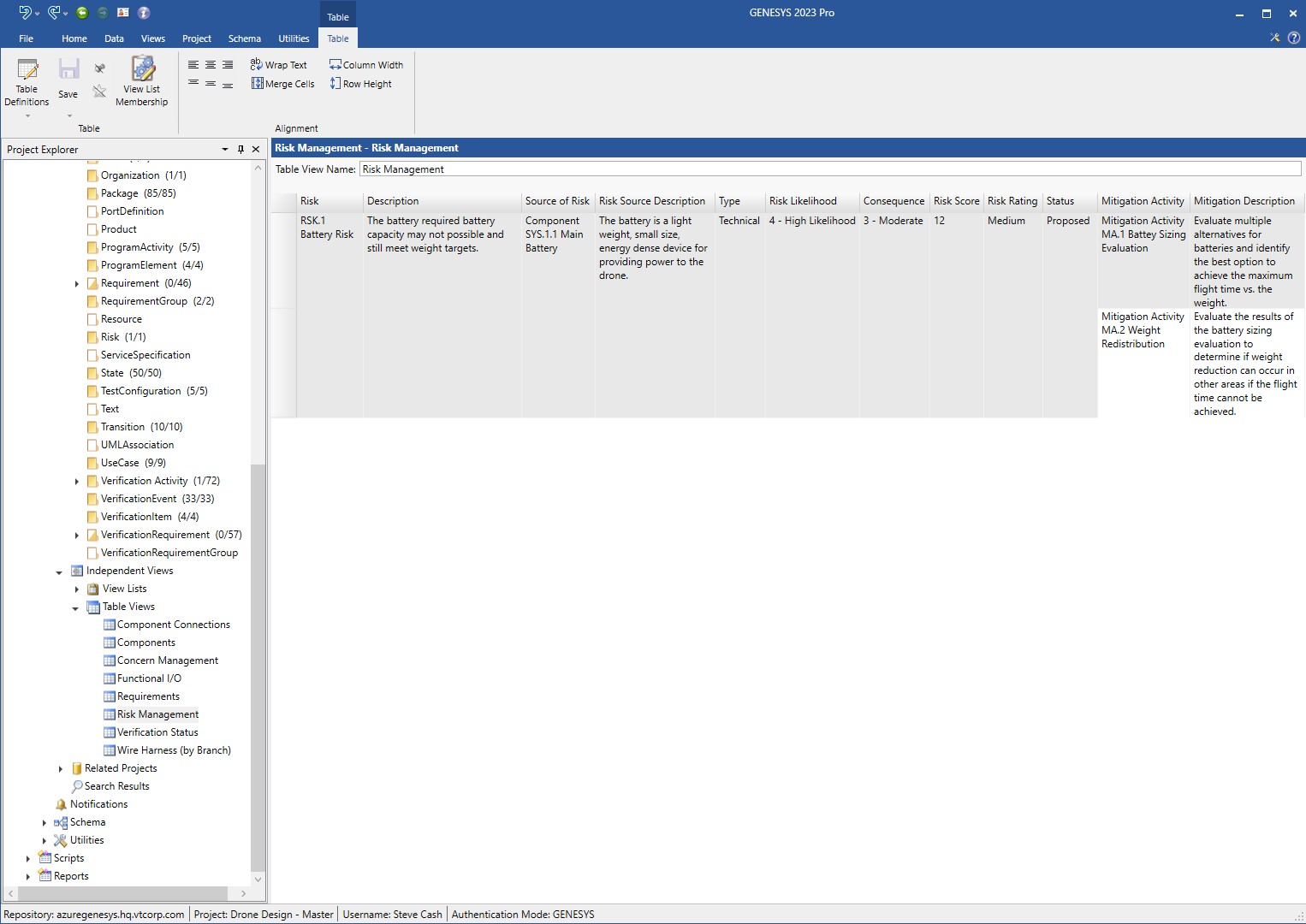Select the Table Definitions tool
This screenshot has height=924, width=1306.
click(x=26, y=82)
